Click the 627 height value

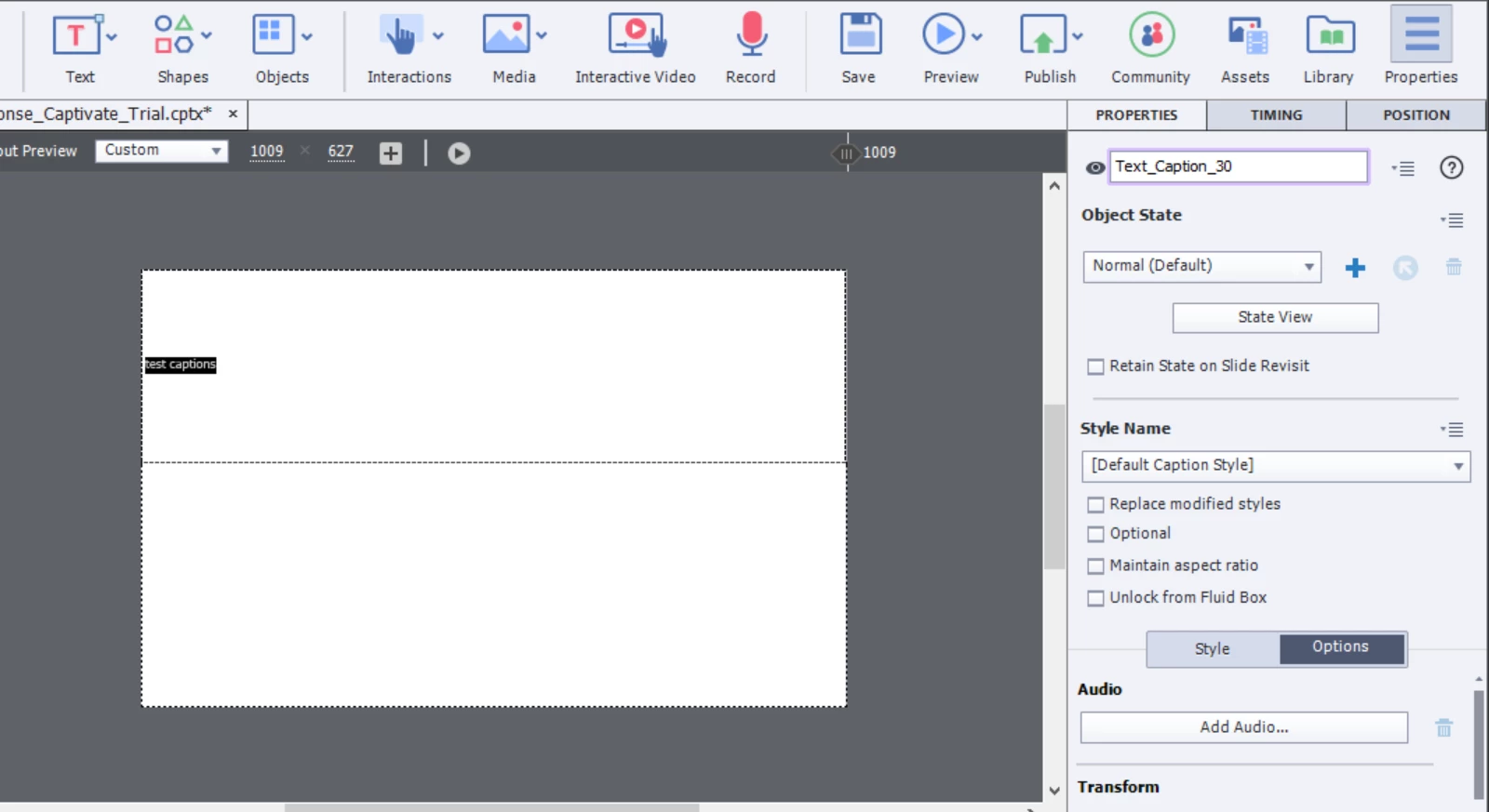[x=341, y=152]
